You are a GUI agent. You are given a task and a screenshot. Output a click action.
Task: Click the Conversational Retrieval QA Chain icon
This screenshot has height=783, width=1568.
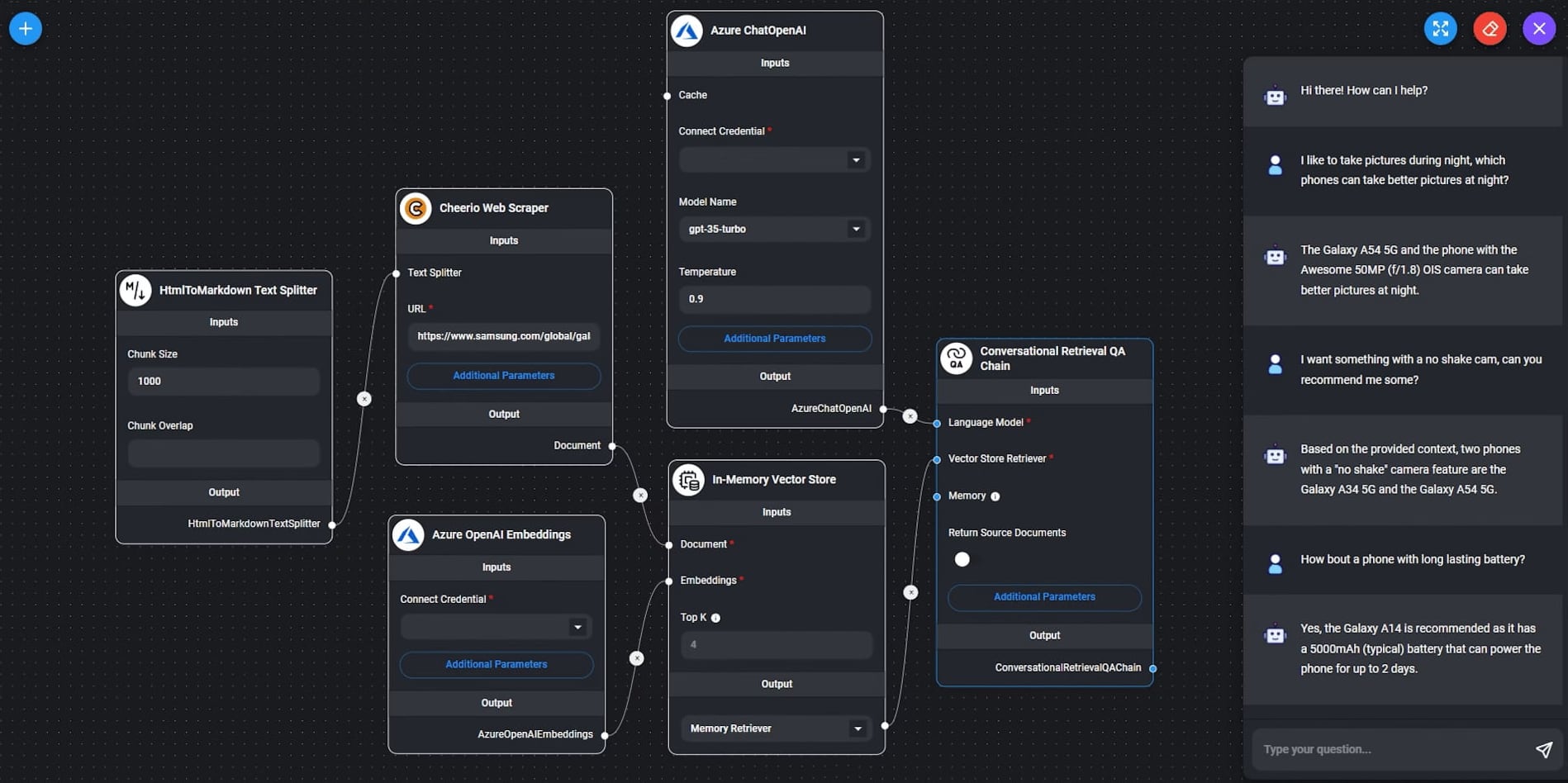click(x=957, y=358)
